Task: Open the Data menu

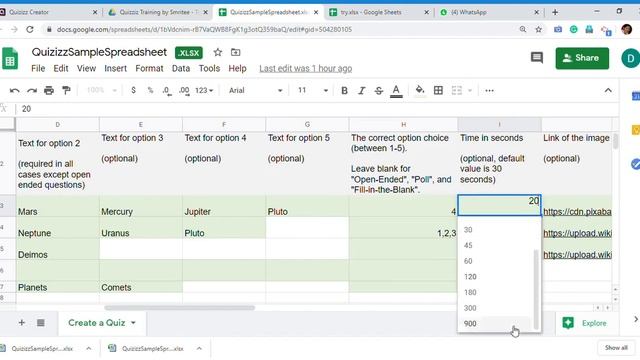Action: pos(181,69)
